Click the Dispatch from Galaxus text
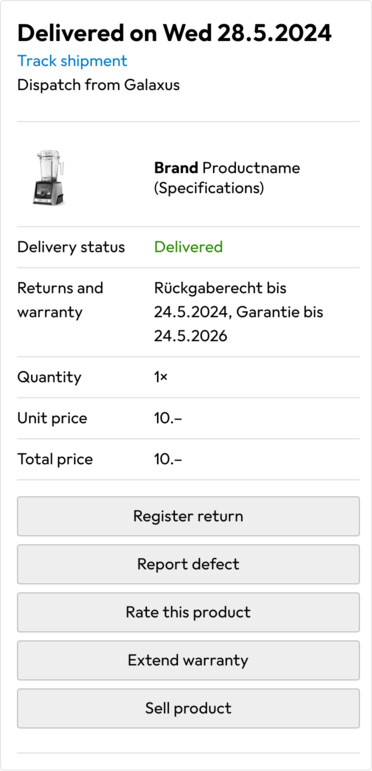 click(98, 85)
